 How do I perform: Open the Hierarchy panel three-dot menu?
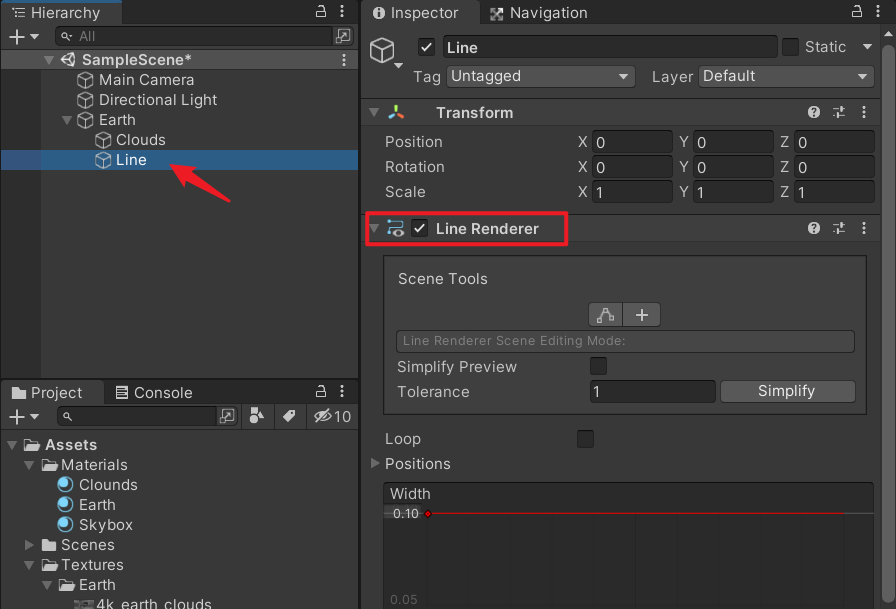342,11
